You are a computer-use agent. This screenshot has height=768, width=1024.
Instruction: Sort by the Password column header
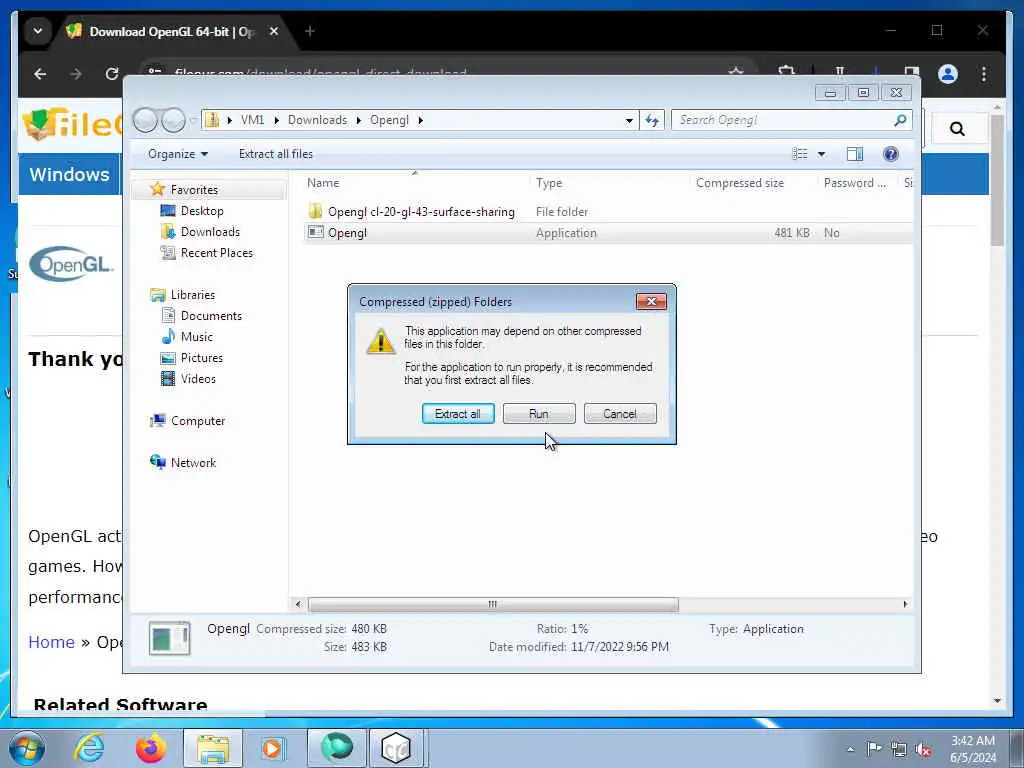[855, 184]
